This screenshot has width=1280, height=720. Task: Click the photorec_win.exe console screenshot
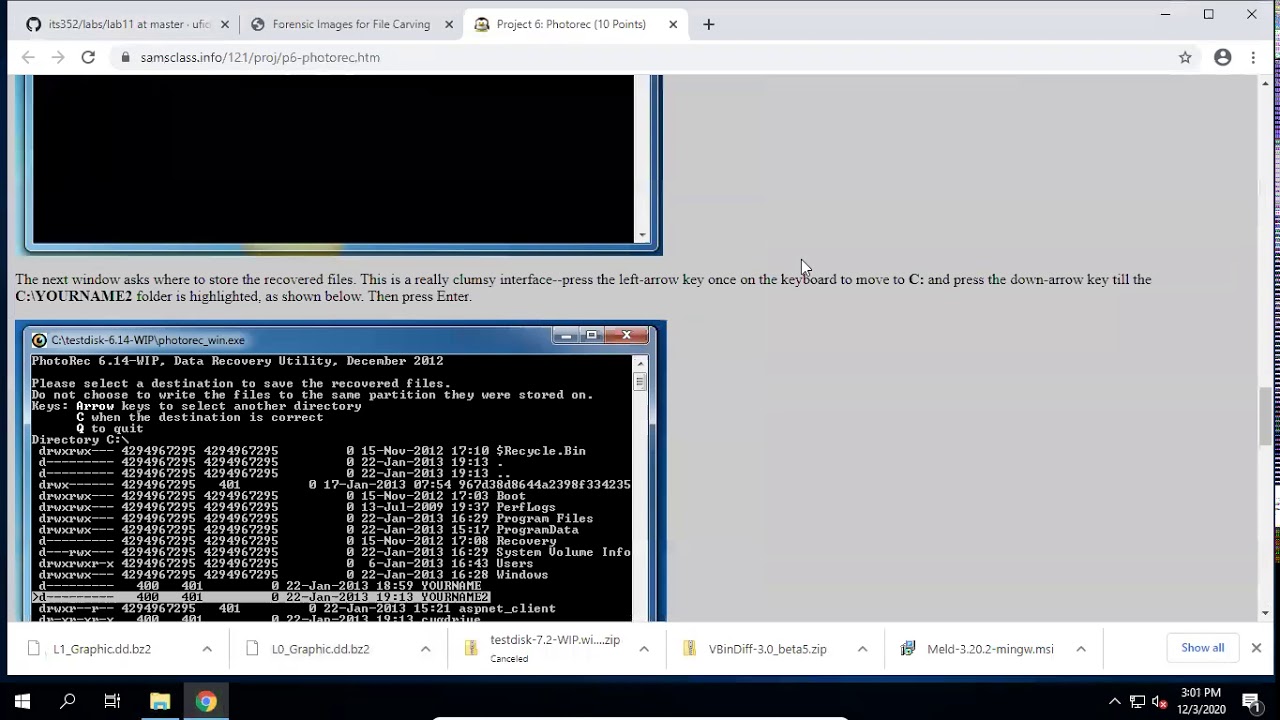tap(340, 472)
